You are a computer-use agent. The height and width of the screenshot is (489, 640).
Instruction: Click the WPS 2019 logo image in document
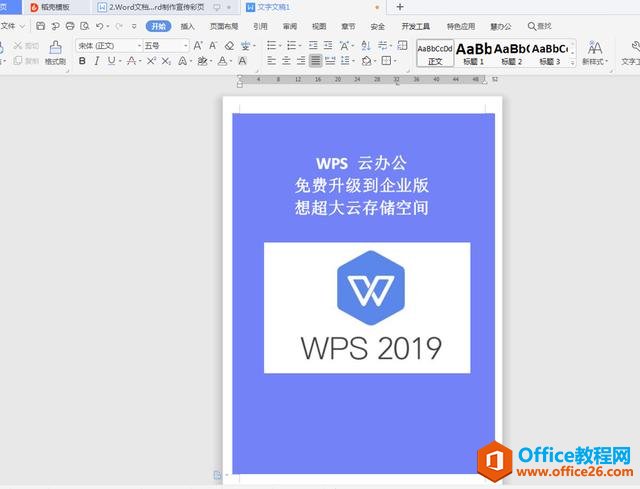click(367, 307)
